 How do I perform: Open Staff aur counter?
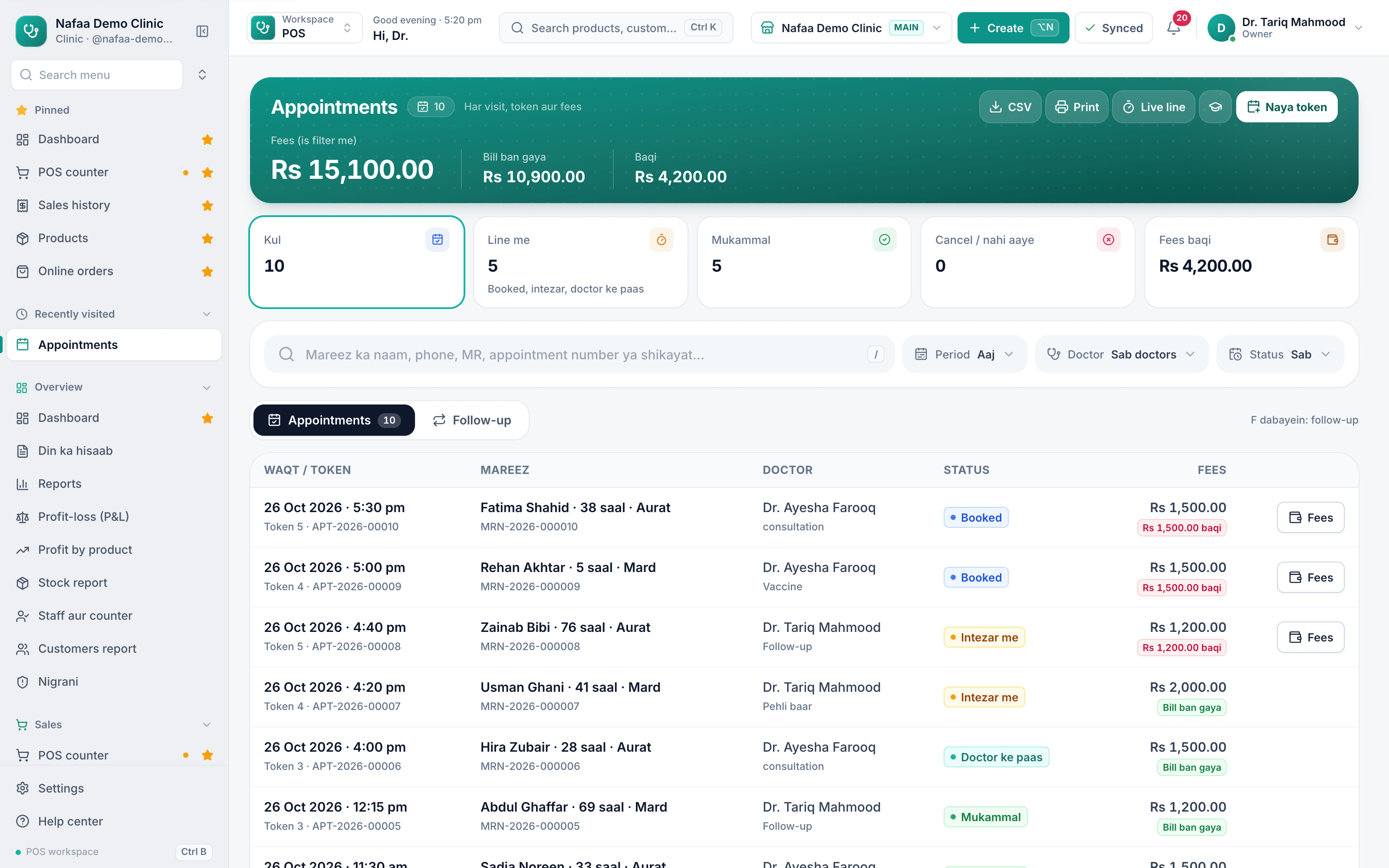pyautogui.click(x=114, y=615)
